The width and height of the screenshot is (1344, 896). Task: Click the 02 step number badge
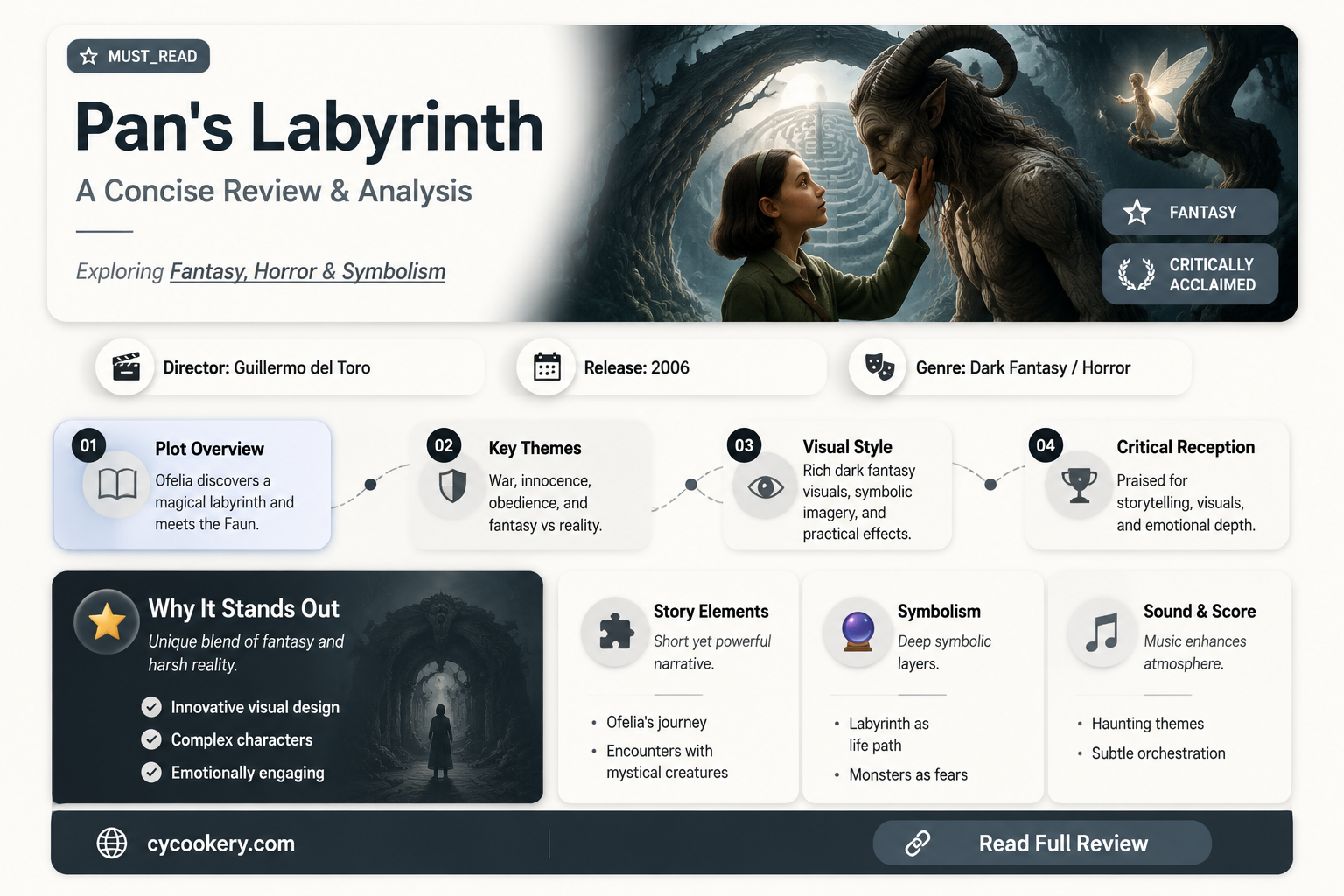pyautogui.click(x=444, y=445)
